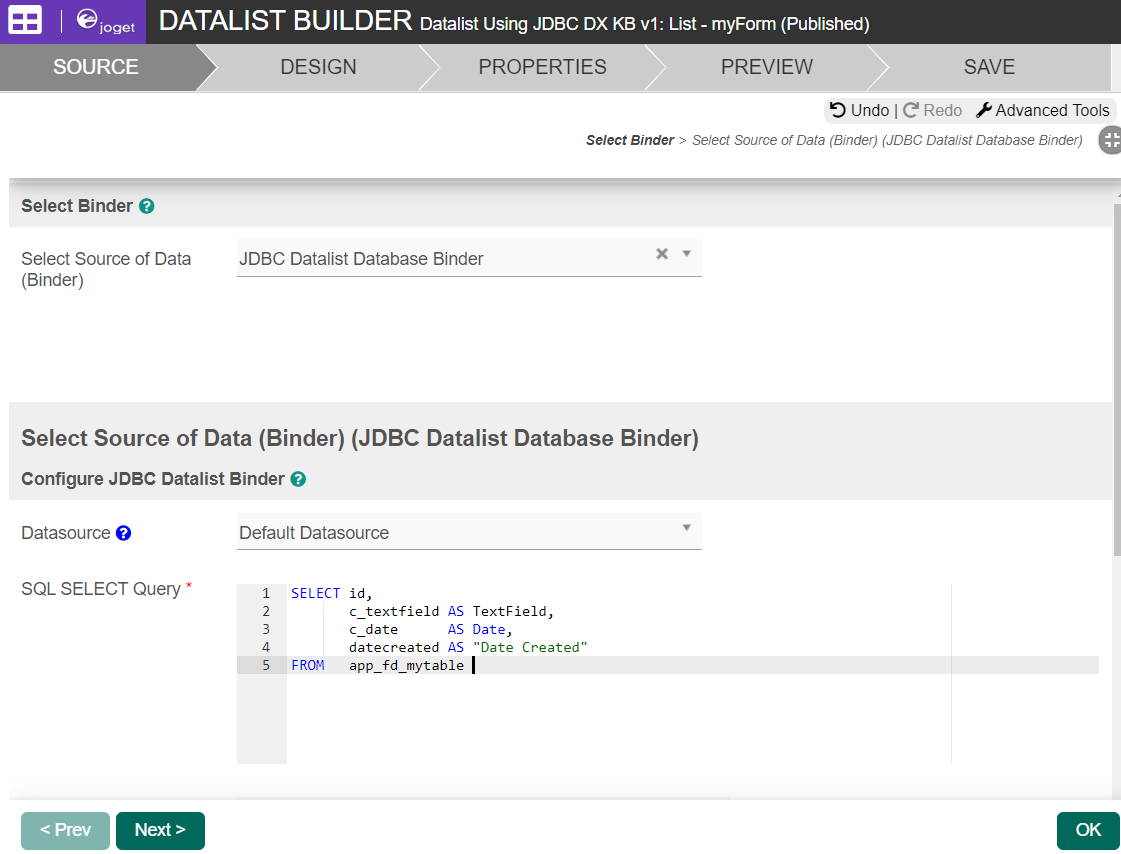Expand the Select Source of Data dropdown
The height and width of the screenshot is (854, 1121).
click(687, 254)
